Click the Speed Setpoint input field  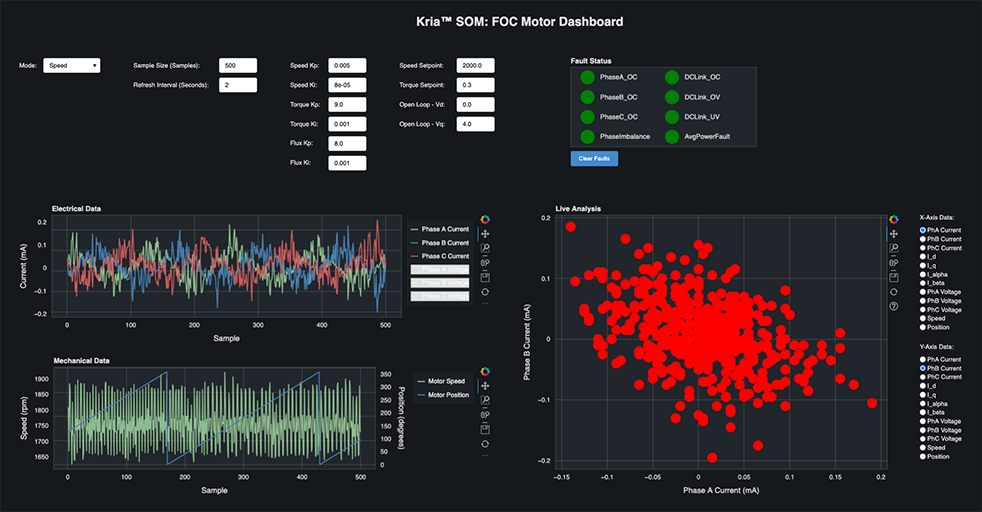point(475,66)
